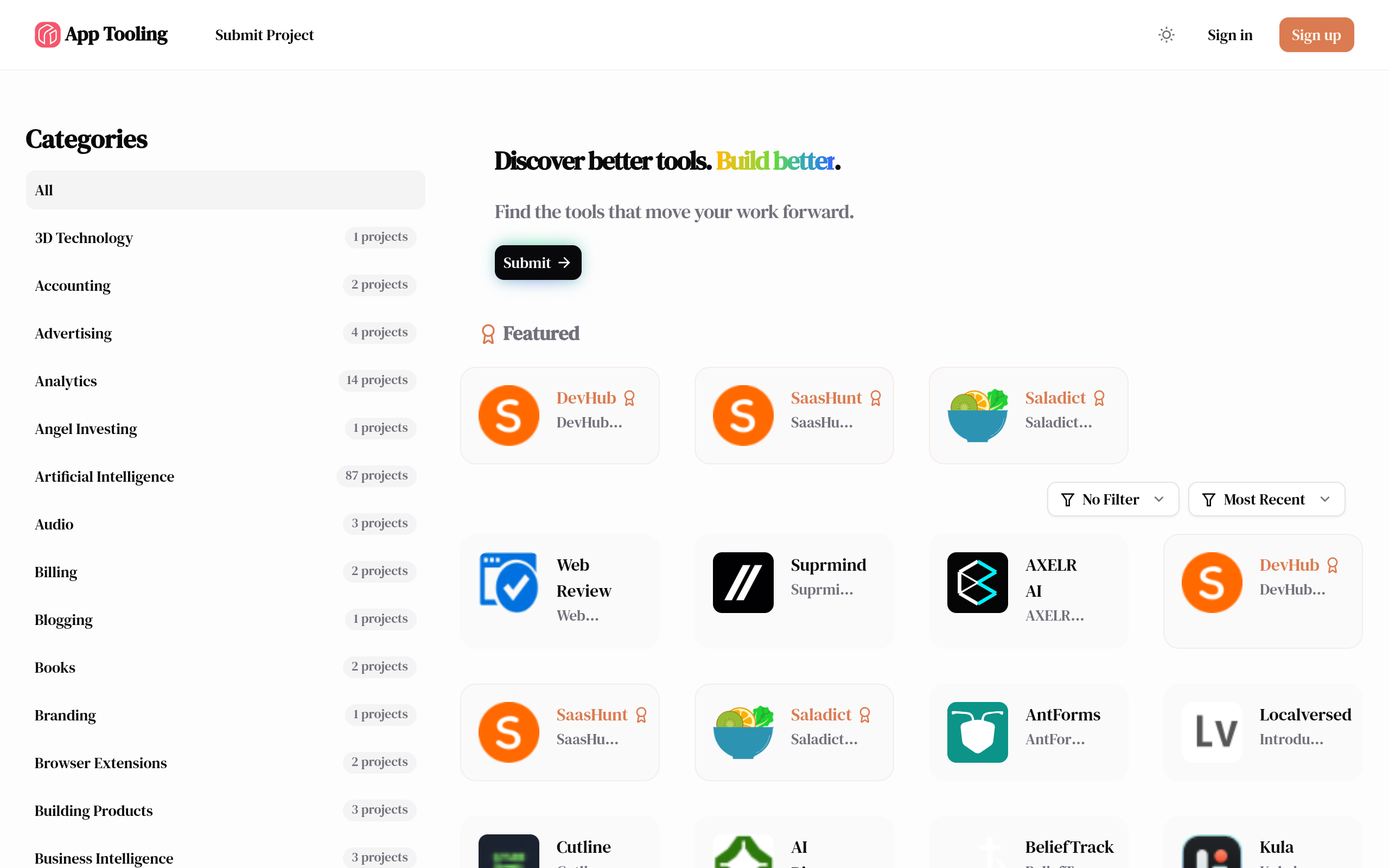Screen dimensions: 1389x868
Task: Click the SaasHunt logo beside AntForms row
Action: click(508, 732)
